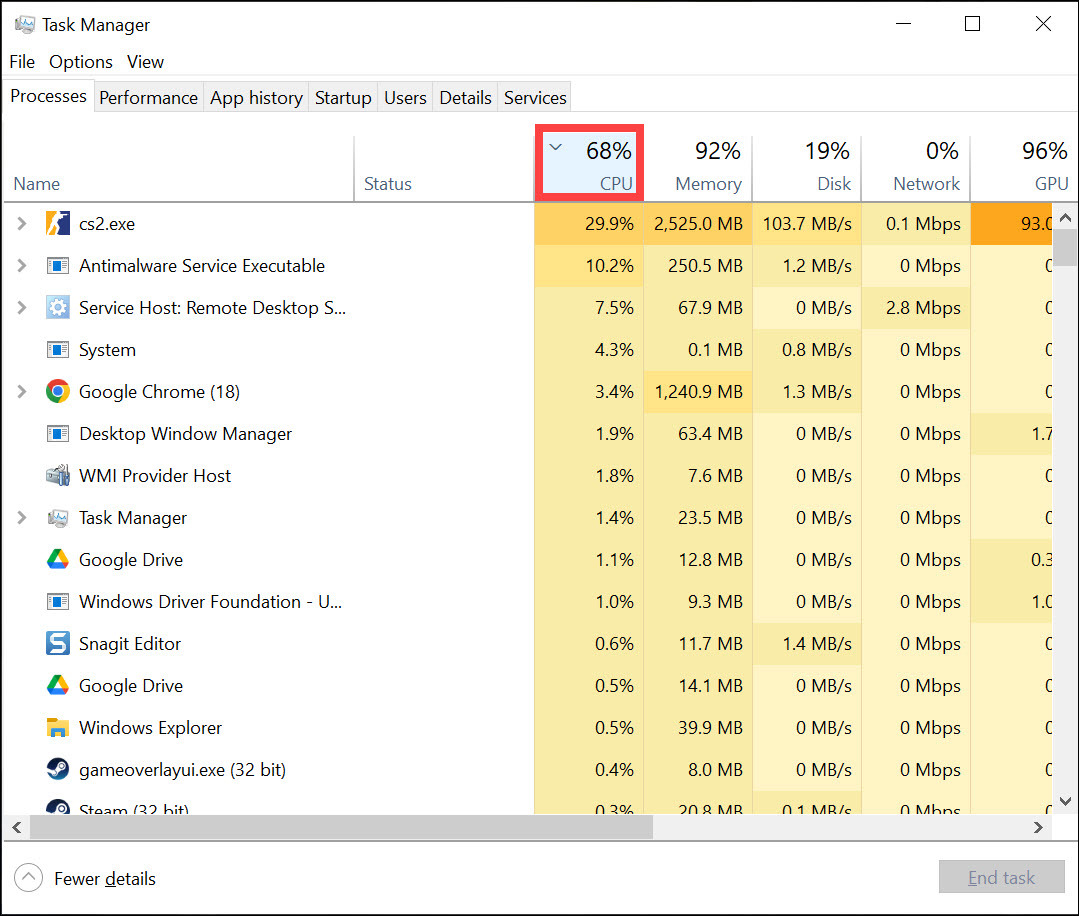The height and width of the screenshot is (916, 1079).
Task: Select the gameoverlayui.exe Steam icon
Action: [x=58, y=770]
